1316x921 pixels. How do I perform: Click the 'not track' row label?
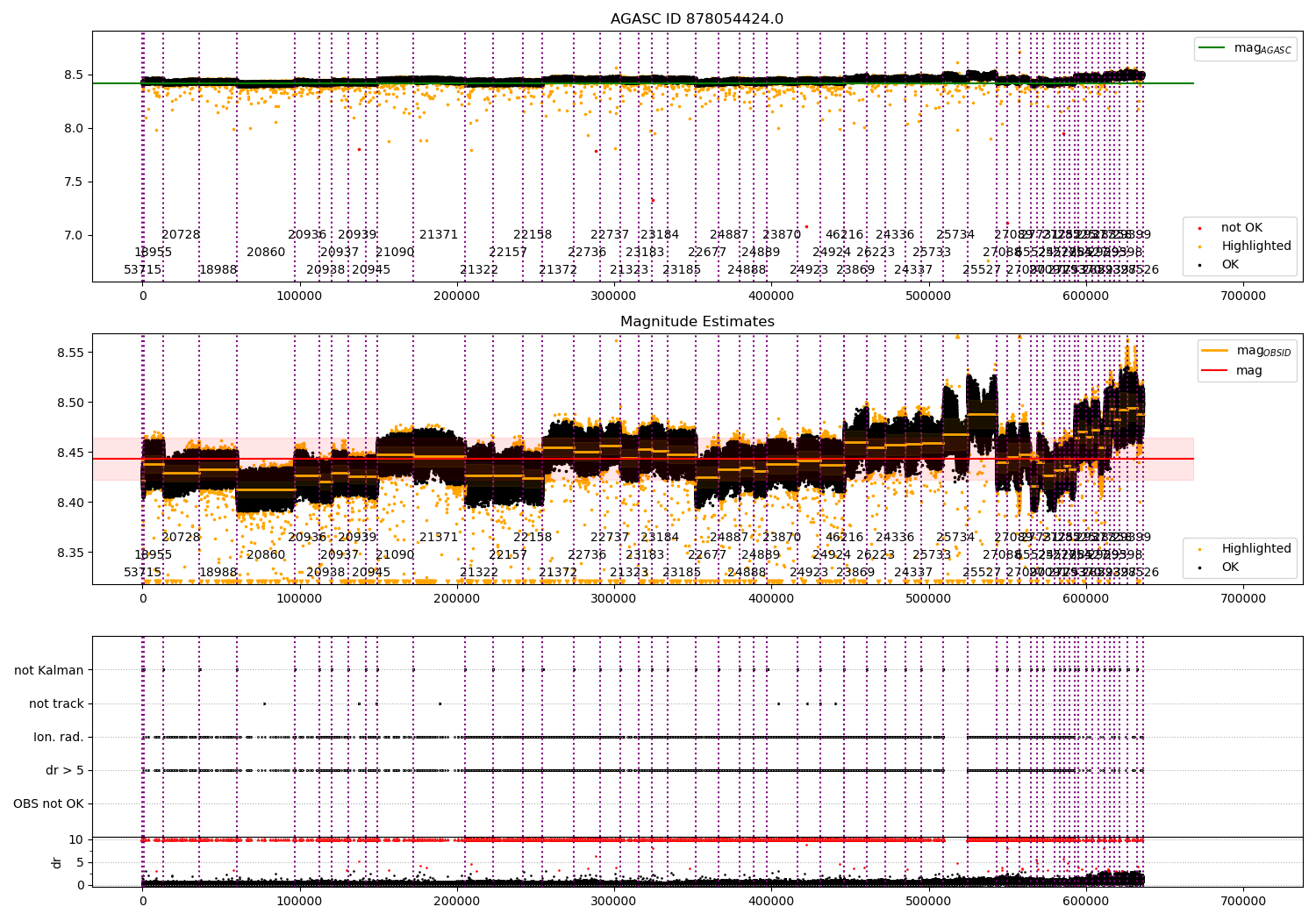(x=56, y=704)
